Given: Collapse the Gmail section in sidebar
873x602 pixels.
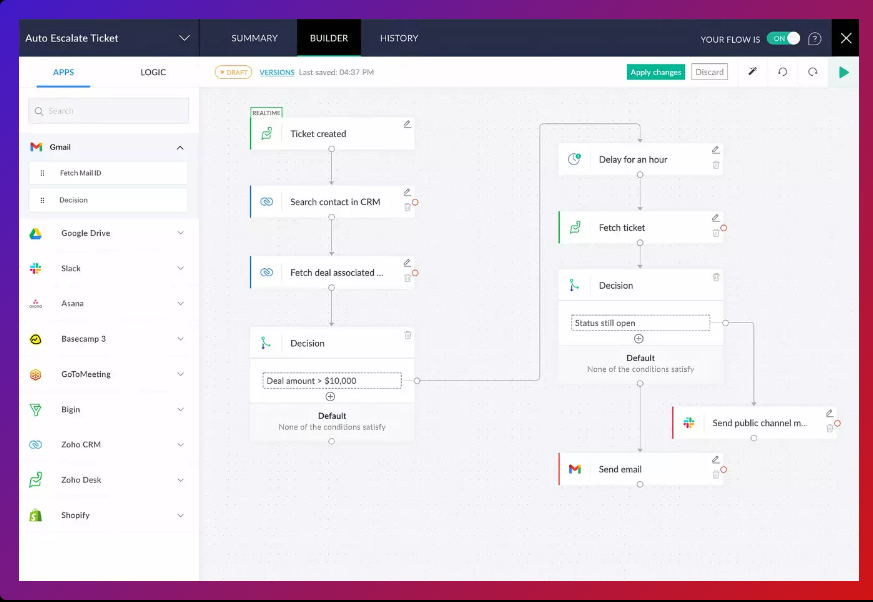Looking at the screenshot, I should point(180,146).
